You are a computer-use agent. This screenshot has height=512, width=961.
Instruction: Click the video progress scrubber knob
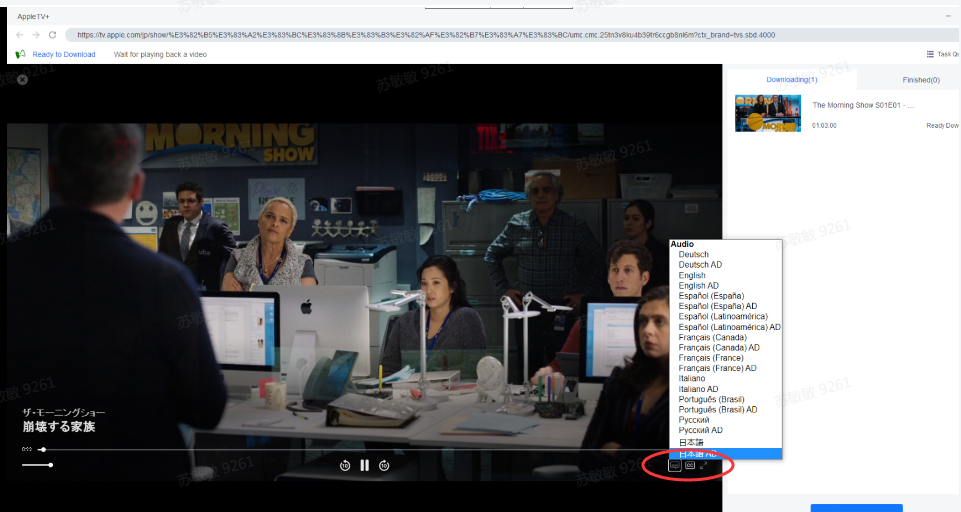tap(42, 449)
